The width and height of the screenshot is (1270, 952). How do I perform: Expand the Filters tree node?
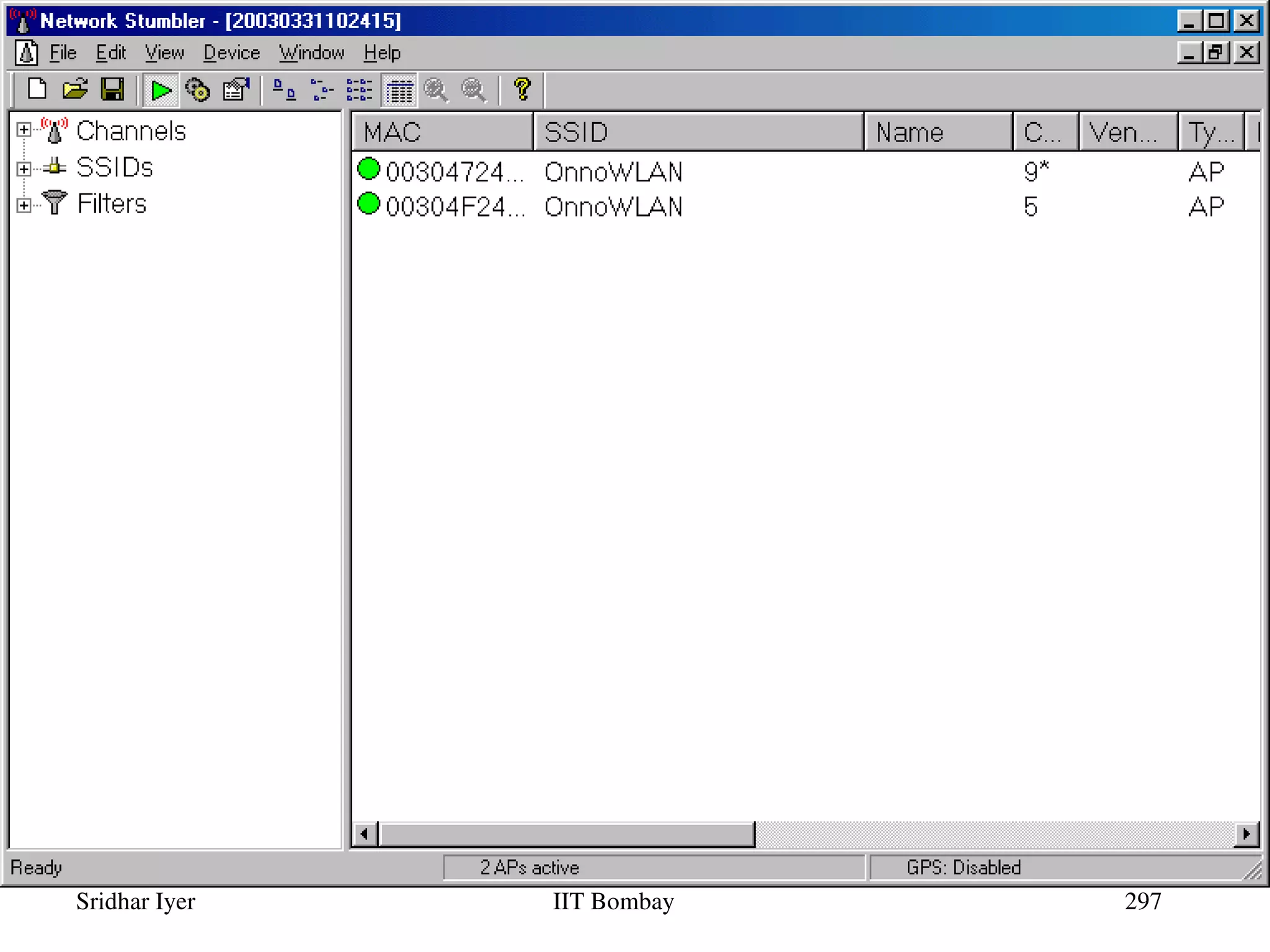coord(24,205)
